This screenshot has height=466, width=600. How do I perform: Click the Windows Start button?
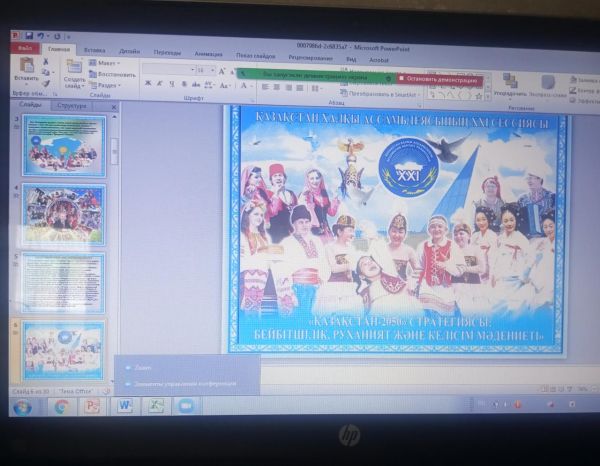point(22,406)
